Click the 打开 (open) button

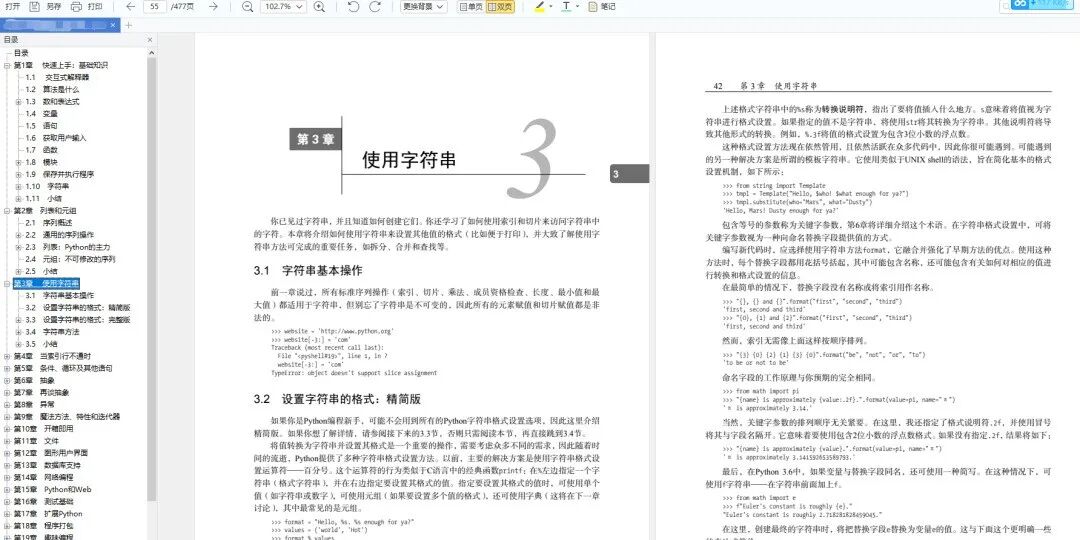point(12,6)
